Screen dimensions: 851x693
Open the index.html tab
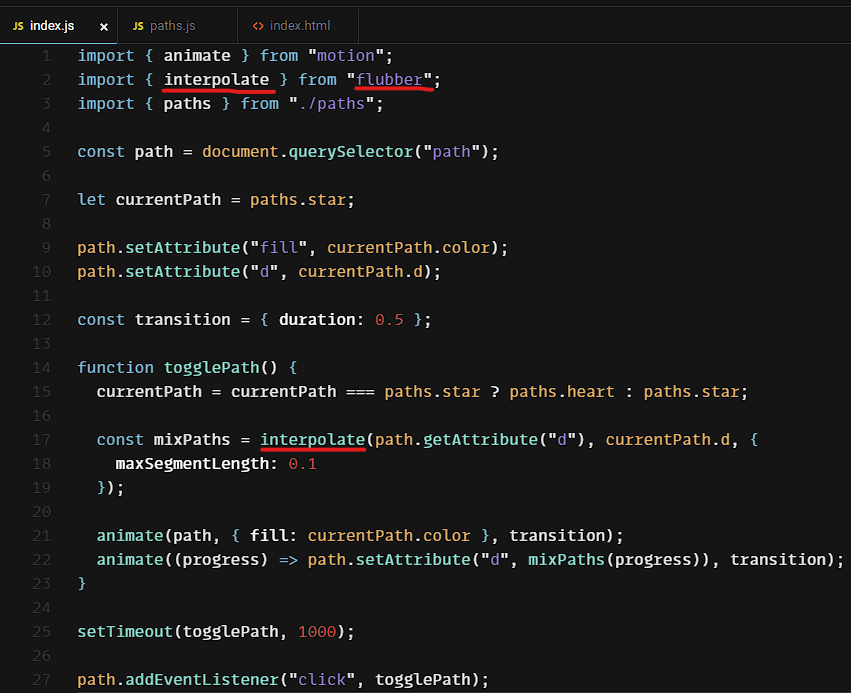tap(299, 25)
